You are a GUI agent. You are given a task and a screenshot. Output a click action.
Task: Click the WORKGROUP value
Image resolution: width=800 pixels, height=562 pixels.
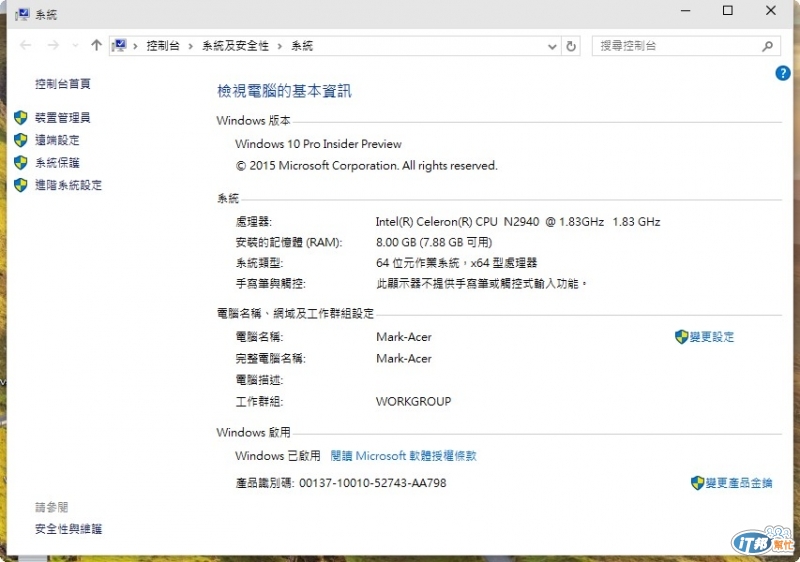click(414, 402)
